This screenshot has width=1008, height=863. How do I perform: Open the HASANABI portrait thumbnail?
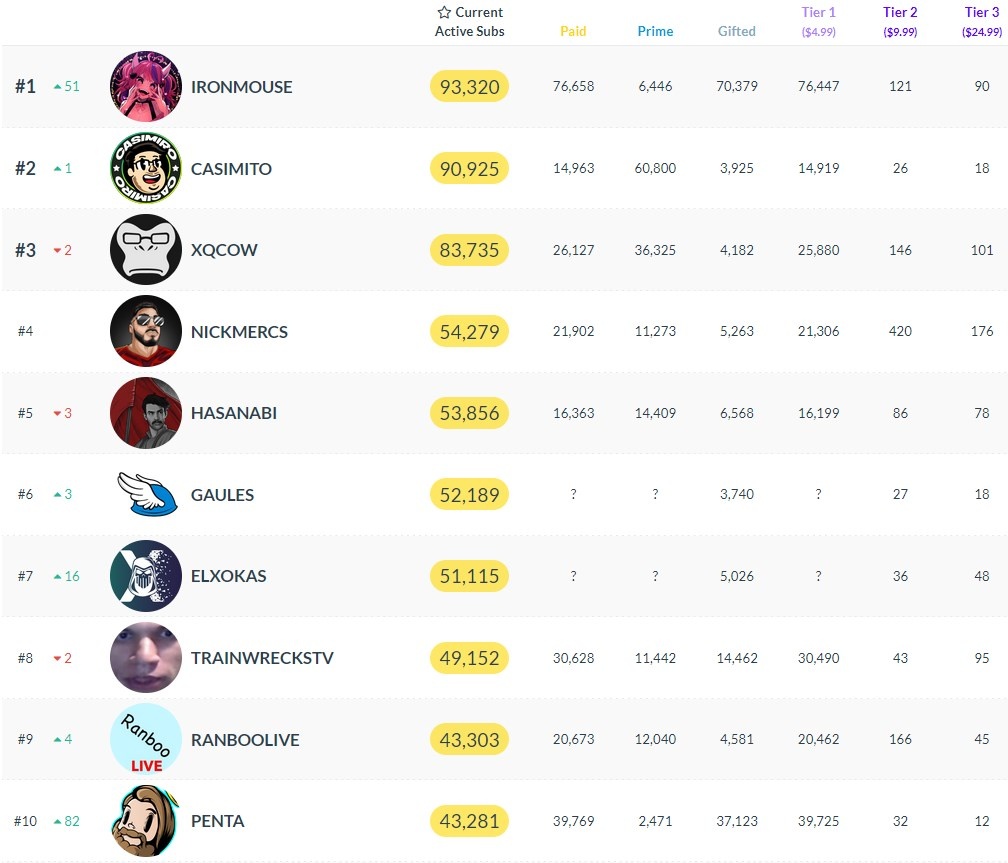[x=146, y=413]
